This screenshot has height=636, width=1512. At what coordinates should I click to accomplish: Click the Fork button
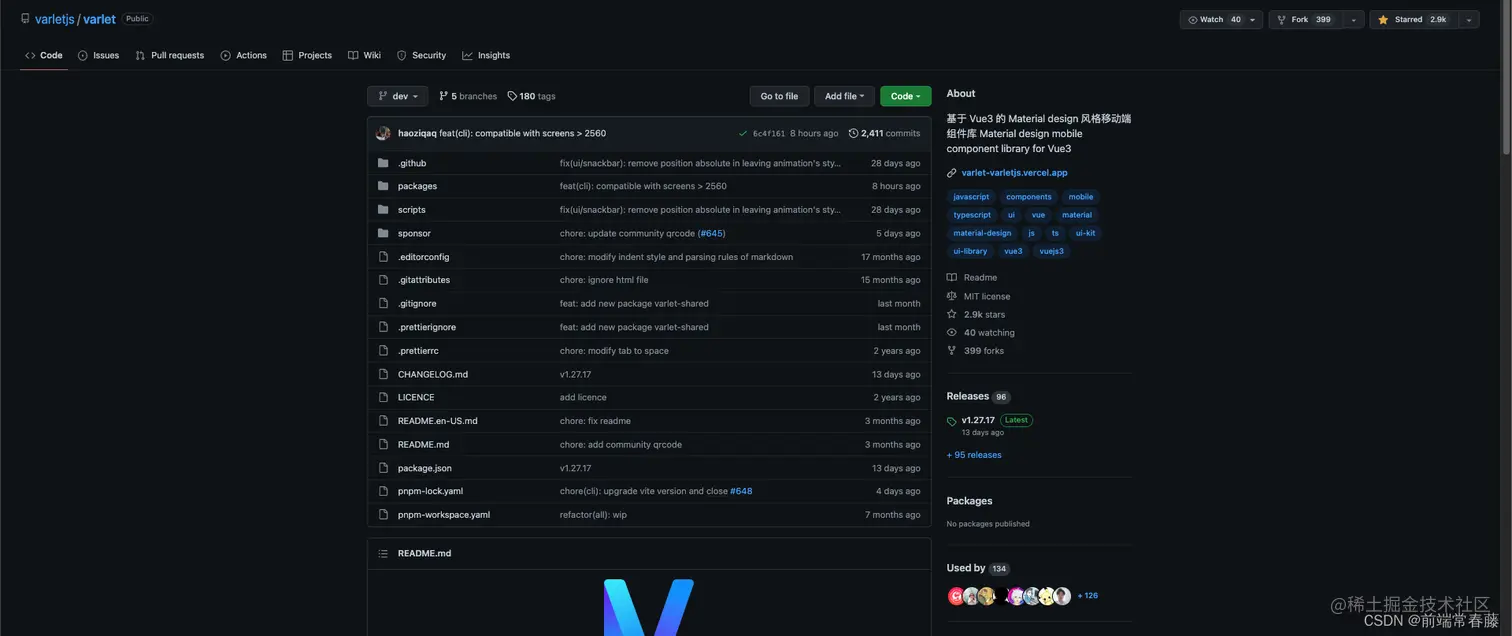pos(1305,19)
